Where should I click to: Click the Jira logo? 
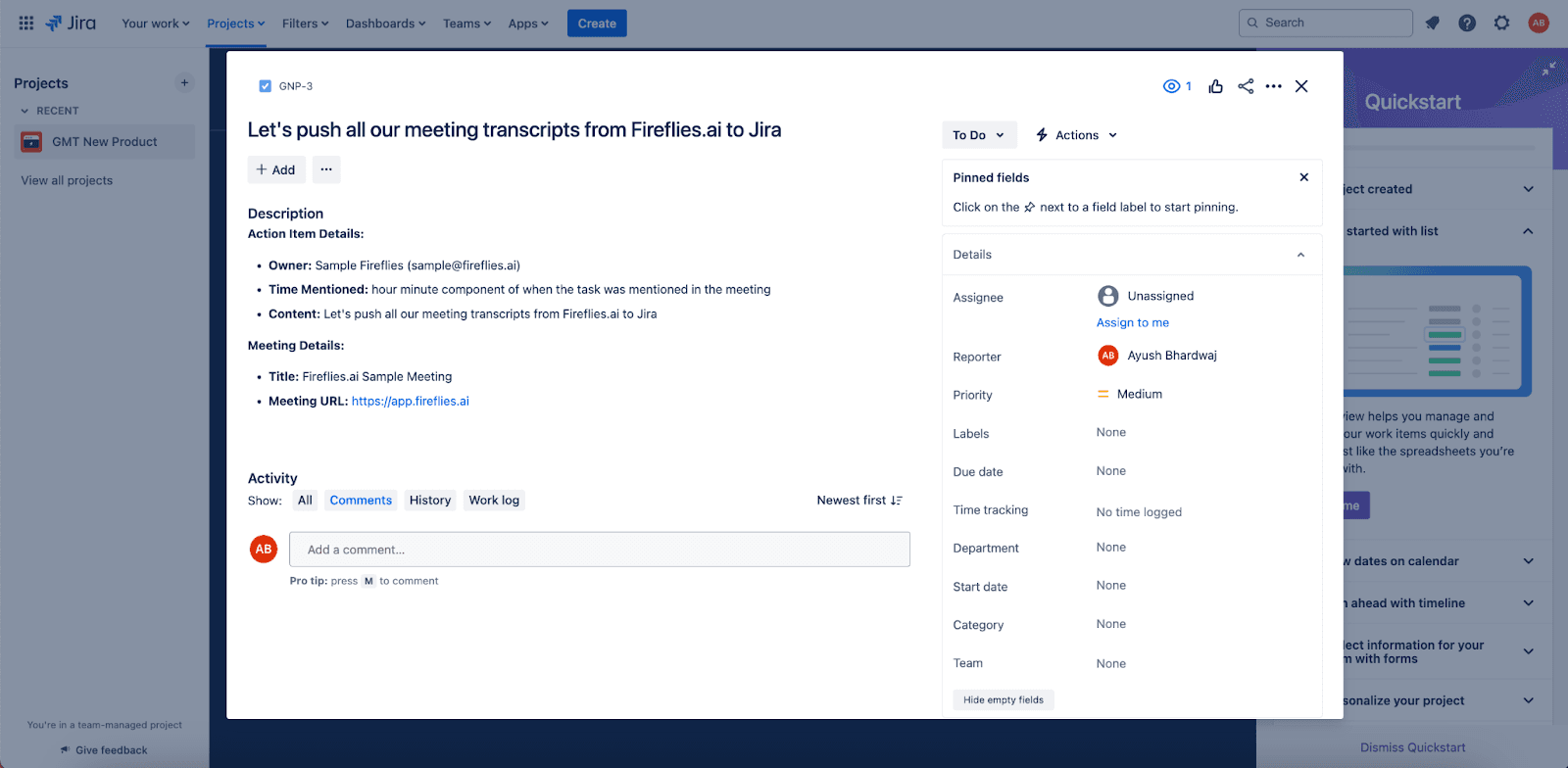71,23
